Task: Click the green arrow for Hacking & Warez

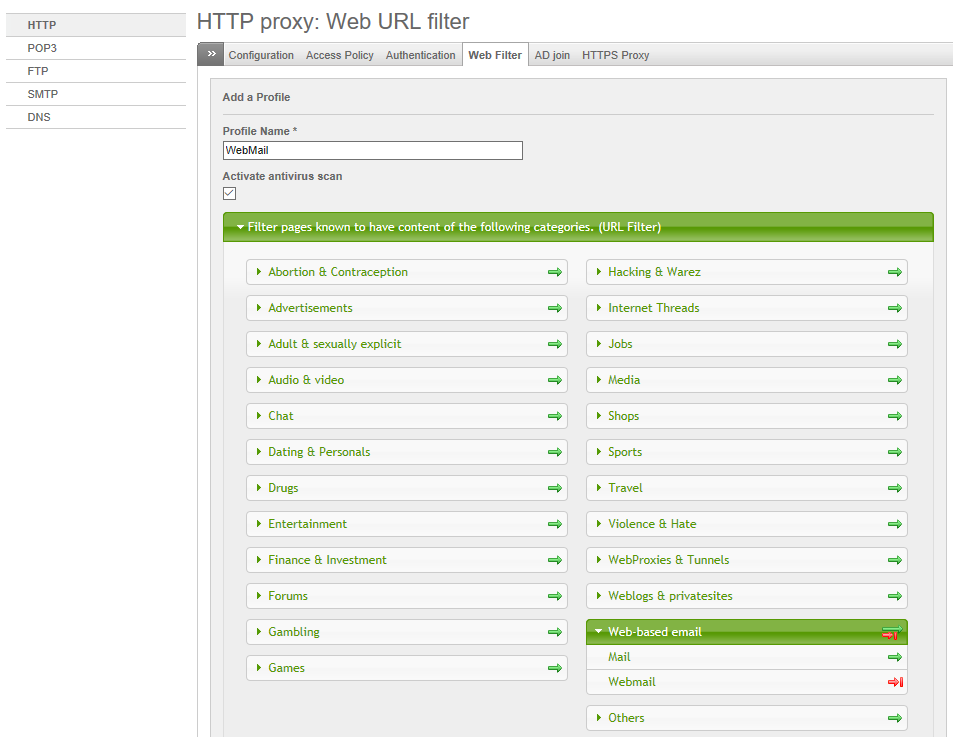Action: (894, 272)
